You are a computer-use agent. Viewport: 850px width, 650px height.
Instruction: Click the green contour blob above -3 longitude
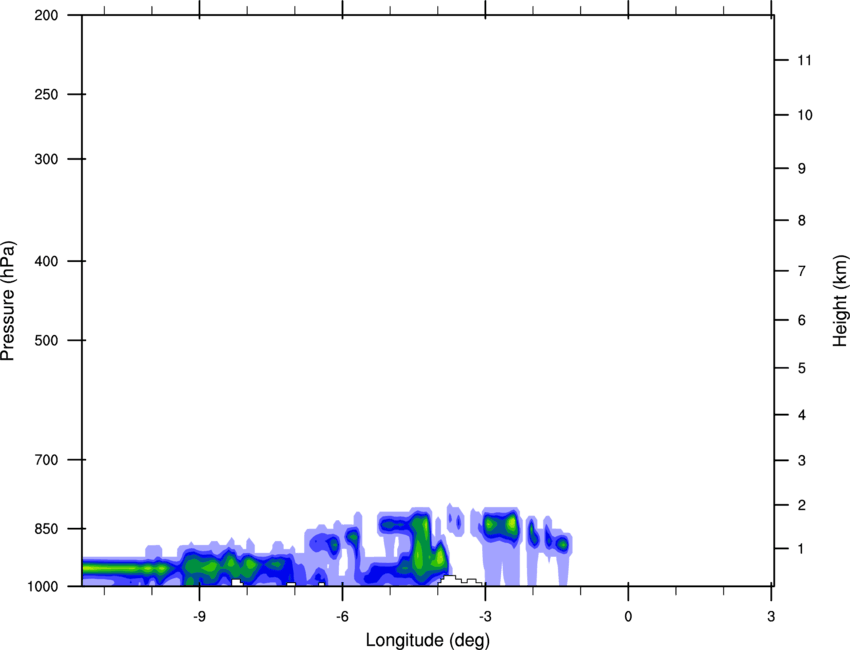501,524
